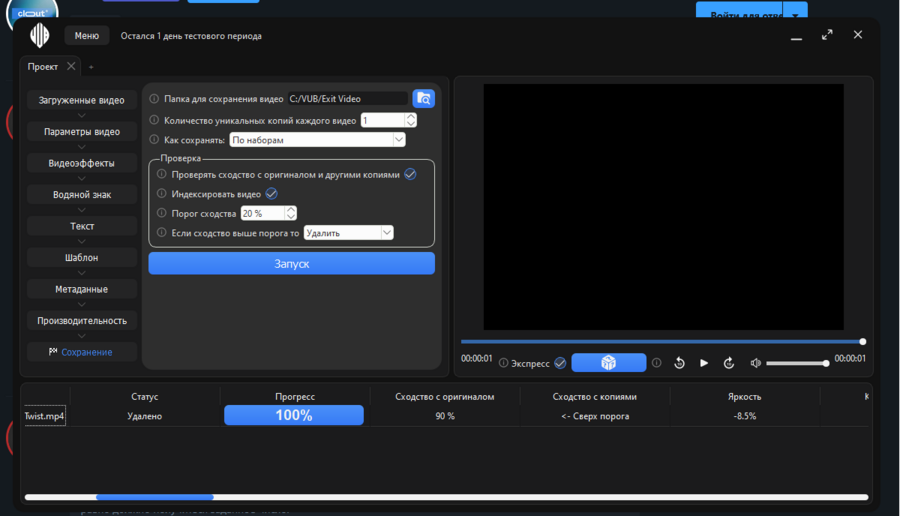
Task: Click info icon for threshold action
Action: pyautogui.click(x=162, y=232)
